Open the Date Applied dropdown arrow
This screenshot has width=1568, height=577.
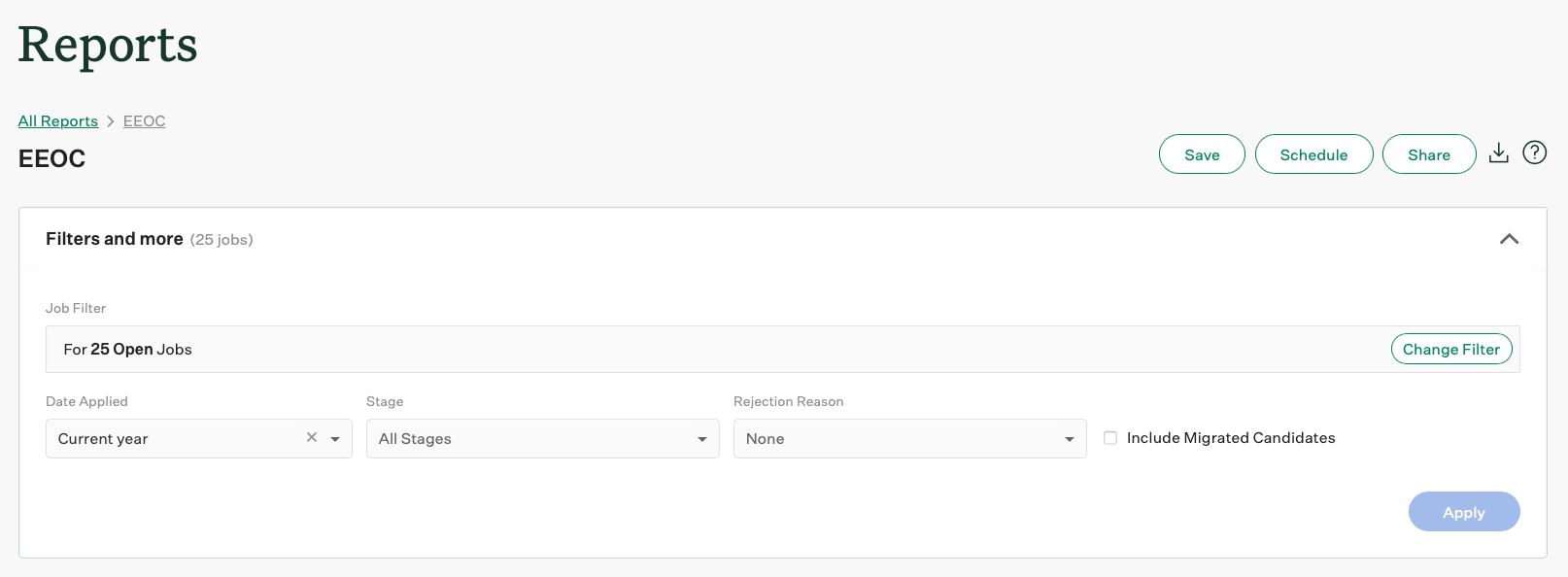(335, 439)
